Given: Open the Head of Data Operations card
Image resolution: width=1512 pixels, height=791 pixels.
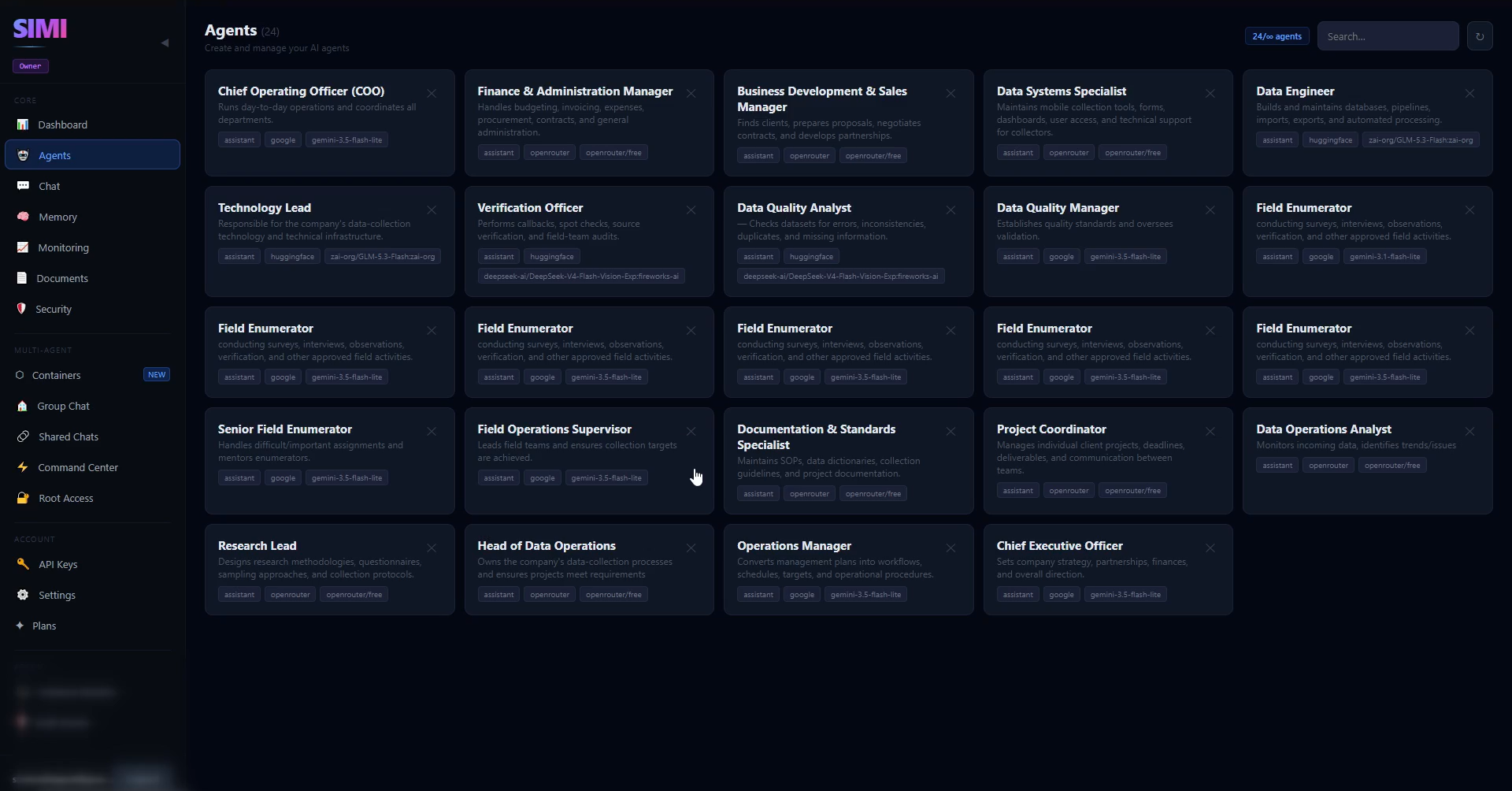Looking at the screenshot, I should pos(589,569).
